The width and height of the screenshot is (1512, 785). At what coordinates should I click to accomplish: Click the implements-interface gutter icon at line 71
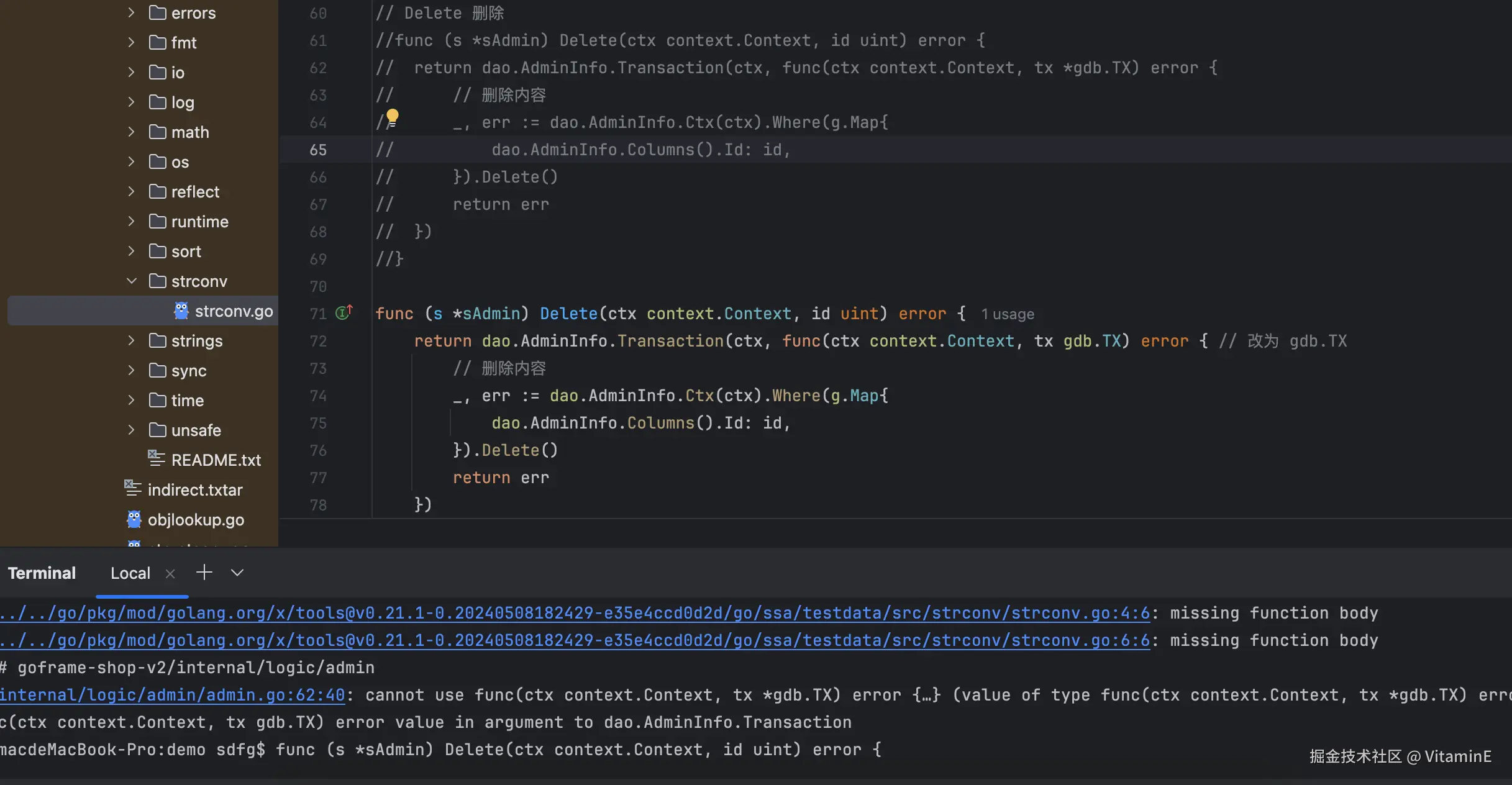(344, 312)
